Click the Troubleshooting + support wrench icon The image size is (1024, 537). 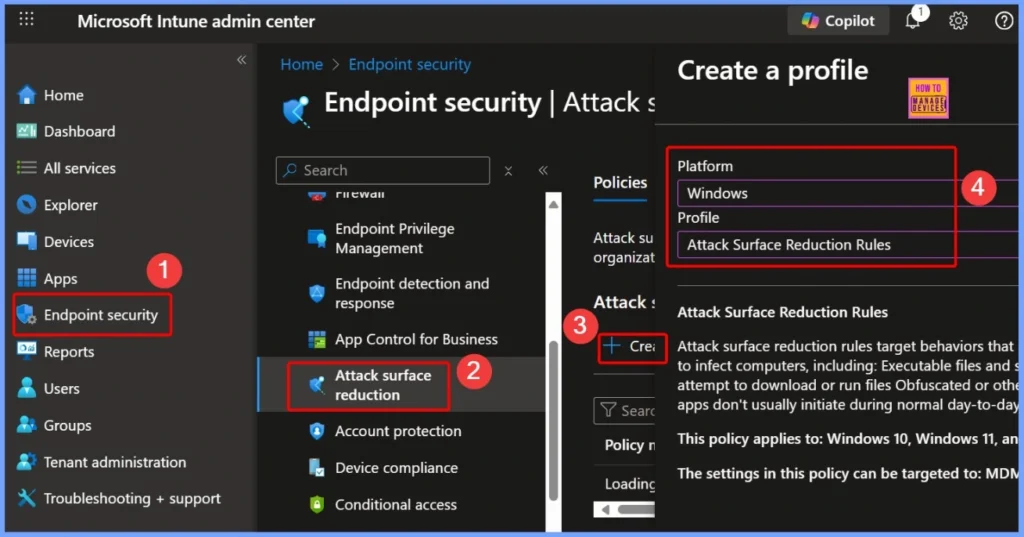(x=26, y=498)
